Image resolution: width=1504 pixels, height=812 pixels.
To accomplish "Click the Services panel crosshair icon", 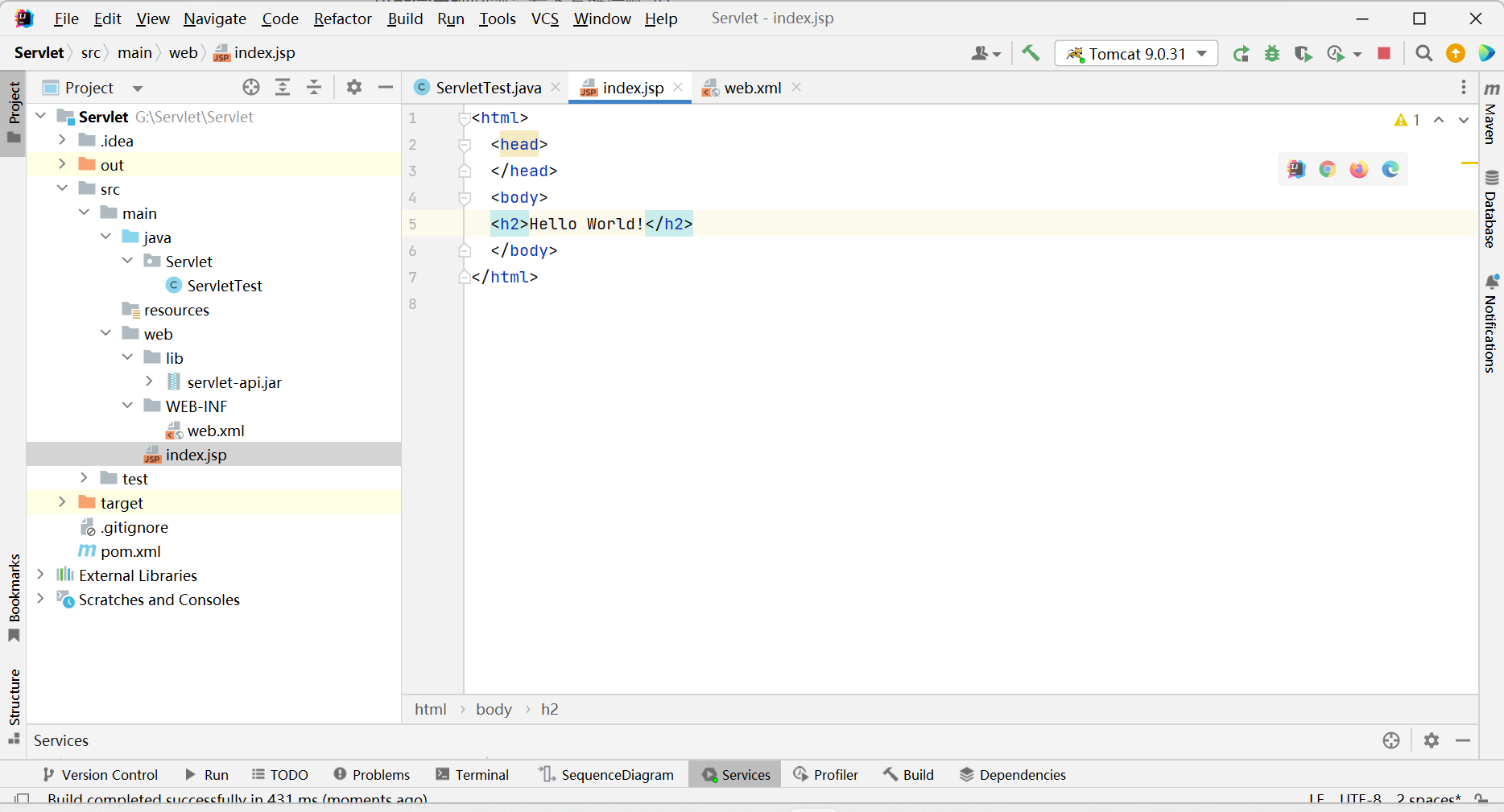I will coord(1391,740).
